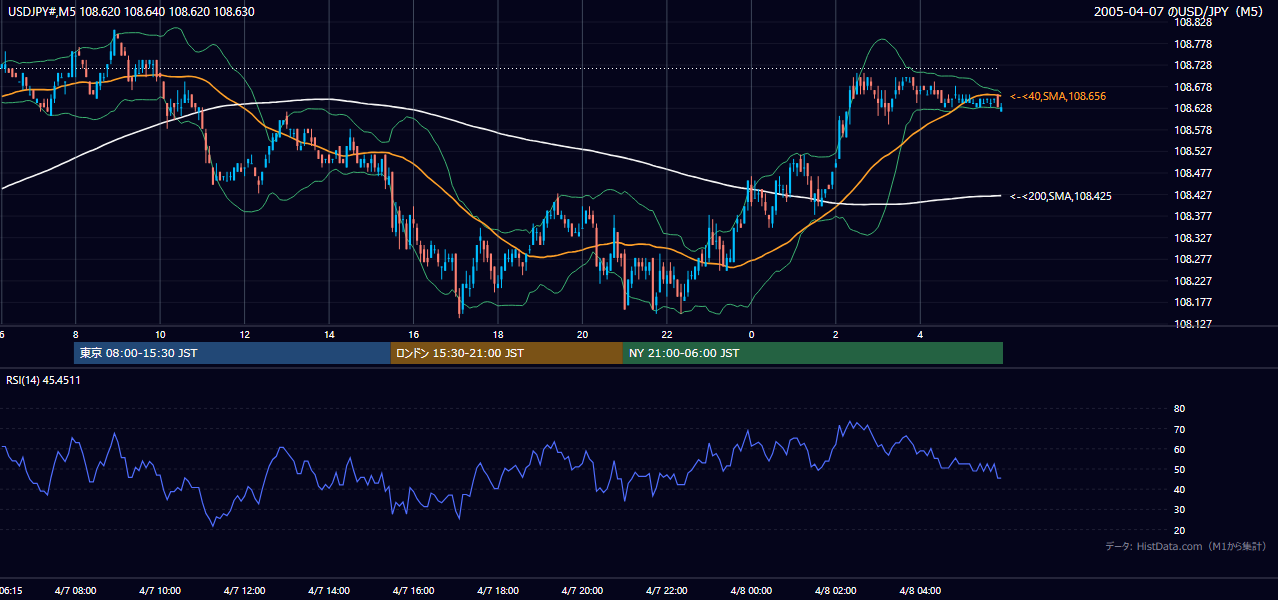Click hour tick 18 under price chart
Screen dimensions: 1278x600
[498, 334]
